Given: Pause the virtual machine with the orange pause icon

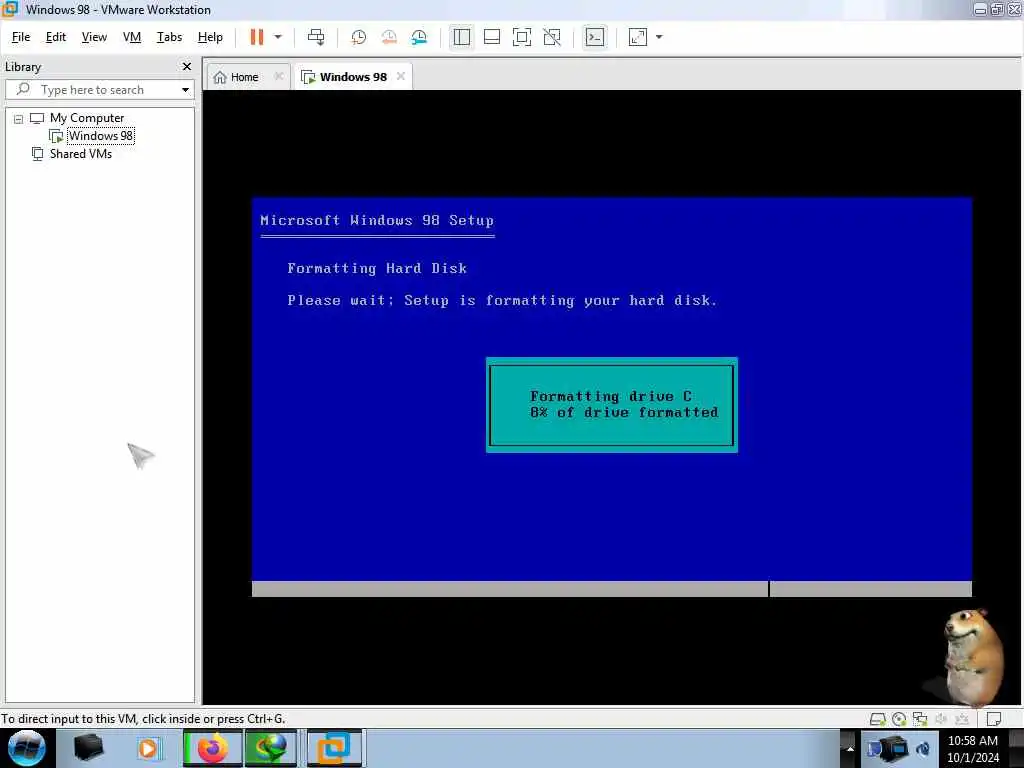Looking at the screenshot, I should pos(257,37).
